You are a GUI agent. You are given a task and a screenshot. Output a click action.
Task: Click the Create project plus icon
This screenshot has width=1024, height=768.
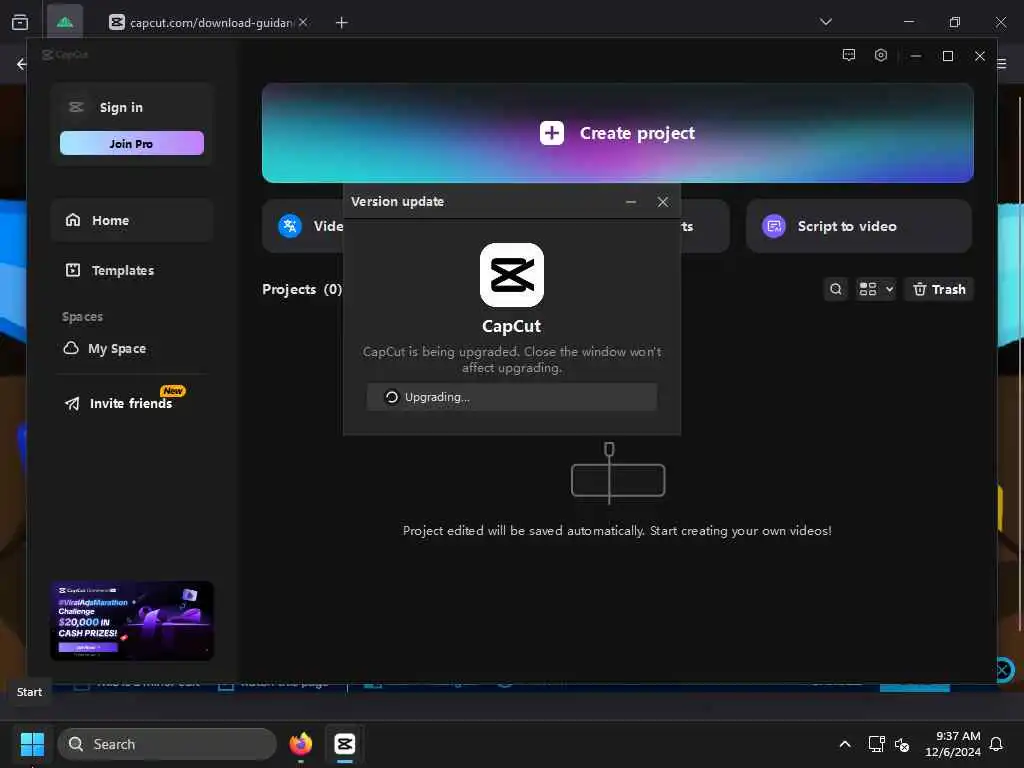(552, 133)
